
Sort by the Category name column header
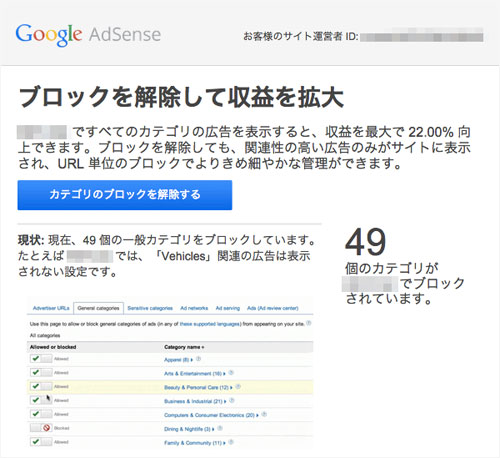point(184,347)
